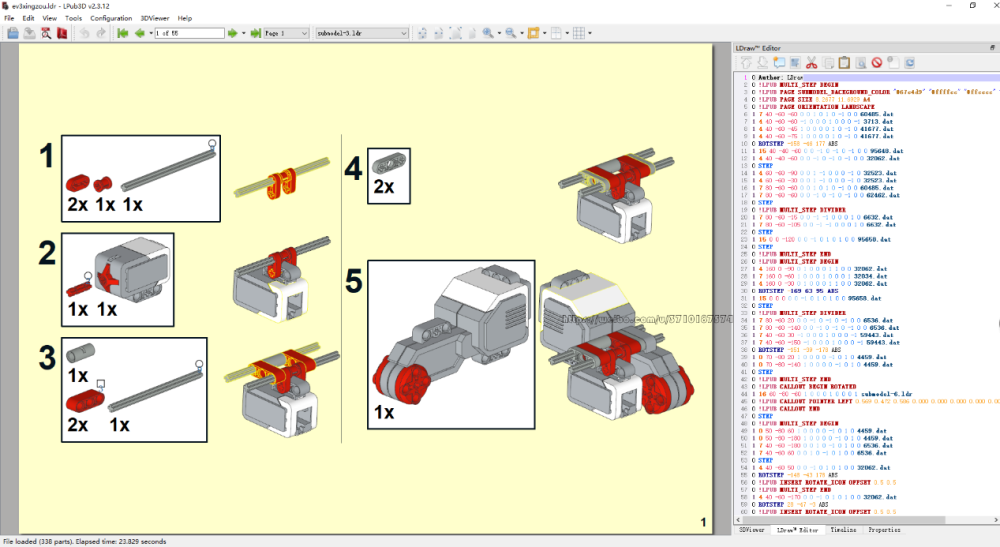
Task: Open the Page 1 dropdown
Action: [x=286, y=33]
